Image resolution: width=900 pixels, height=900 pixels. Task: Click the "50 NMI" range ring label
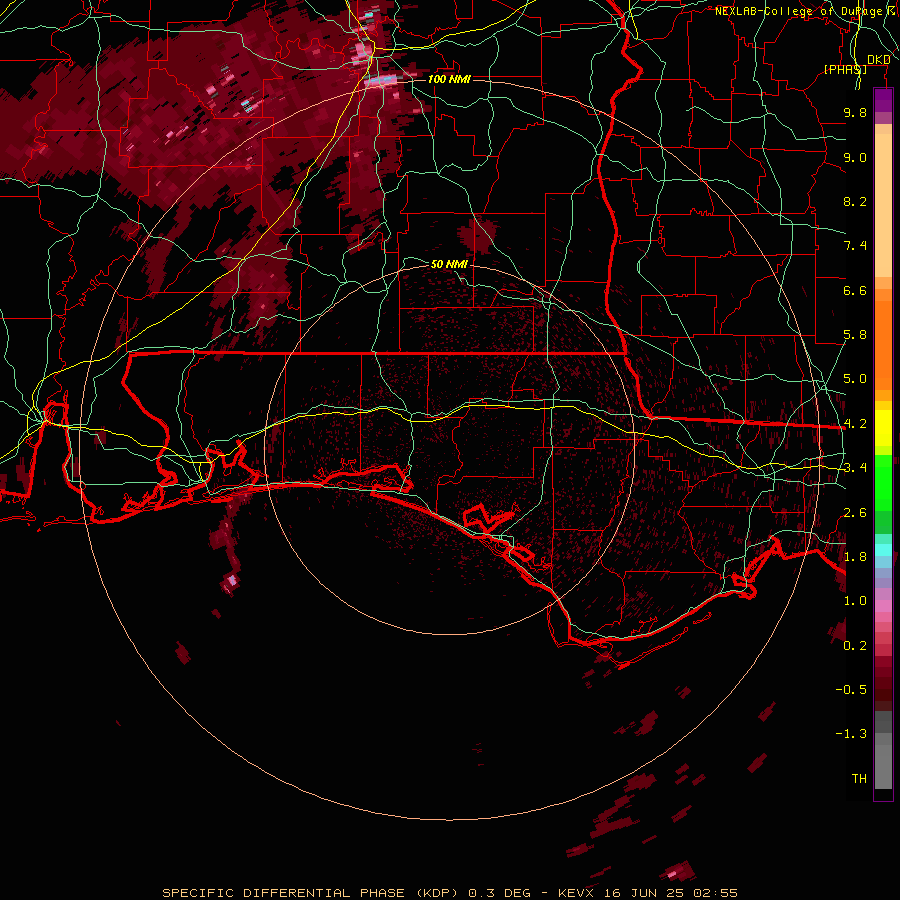point(449,264)
